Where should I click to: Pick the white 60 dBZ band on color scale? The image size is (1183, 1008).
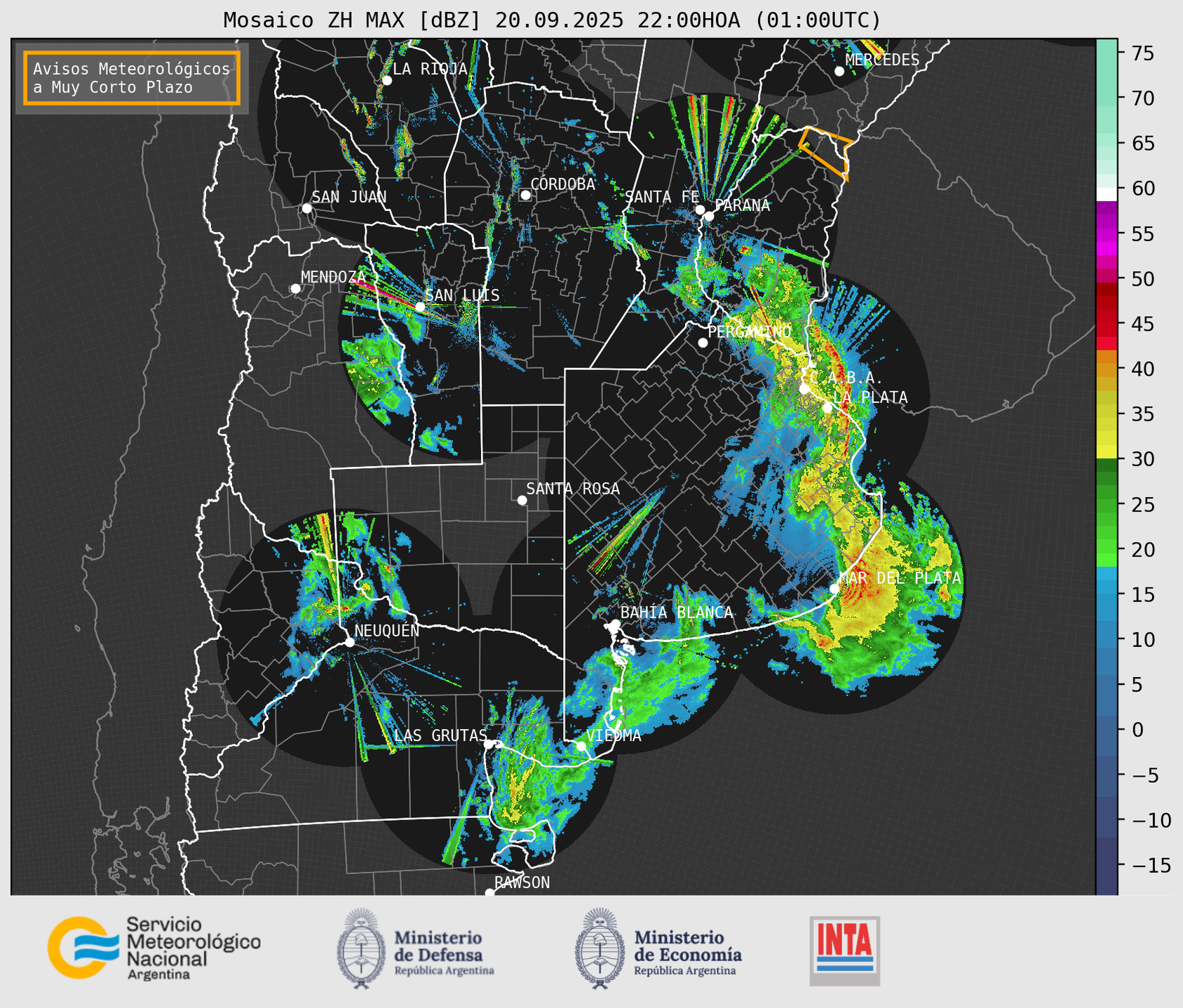pyautogui.click(x=1107, y=194)
